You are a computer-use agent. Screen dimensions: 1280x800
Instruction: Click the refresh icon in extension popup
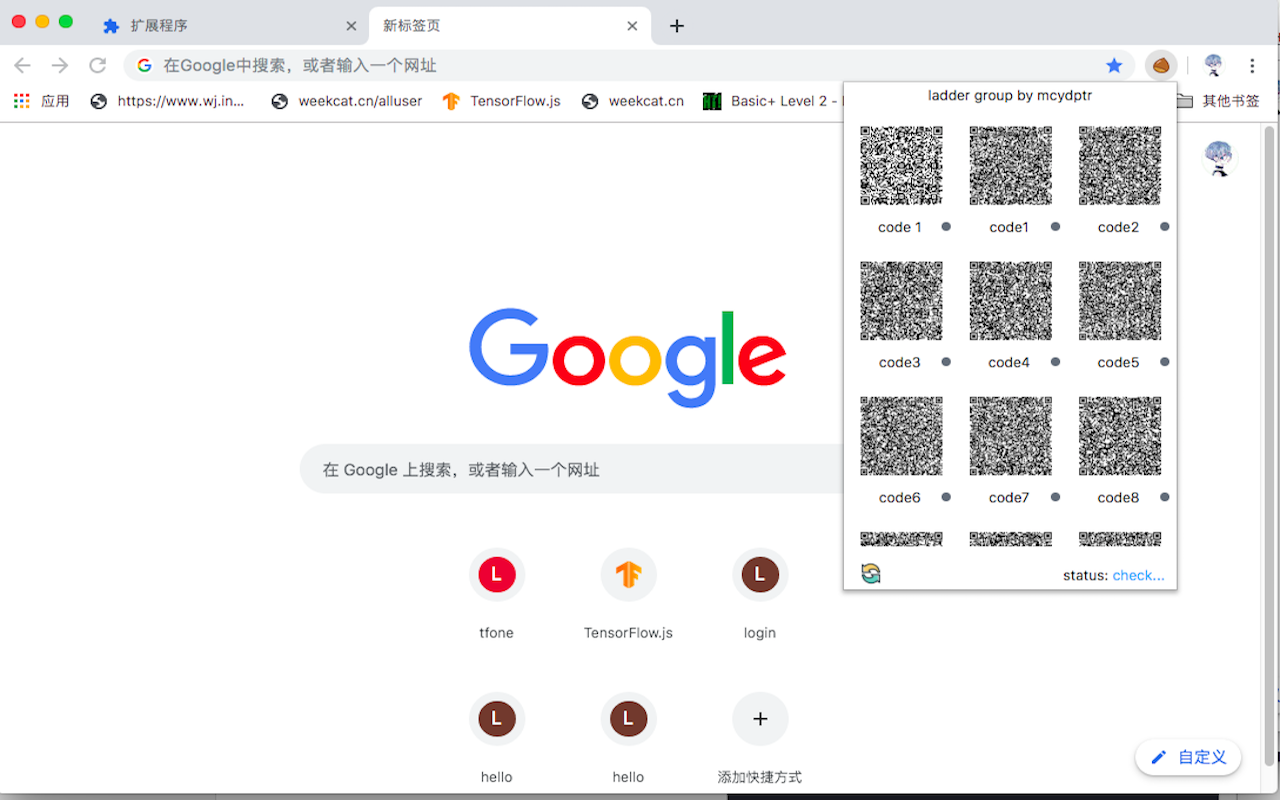(871, 574)
